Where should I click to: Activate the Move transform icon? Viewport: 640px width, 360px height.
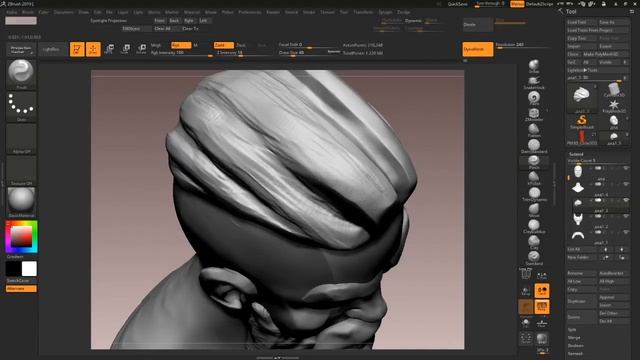[109, 49]
